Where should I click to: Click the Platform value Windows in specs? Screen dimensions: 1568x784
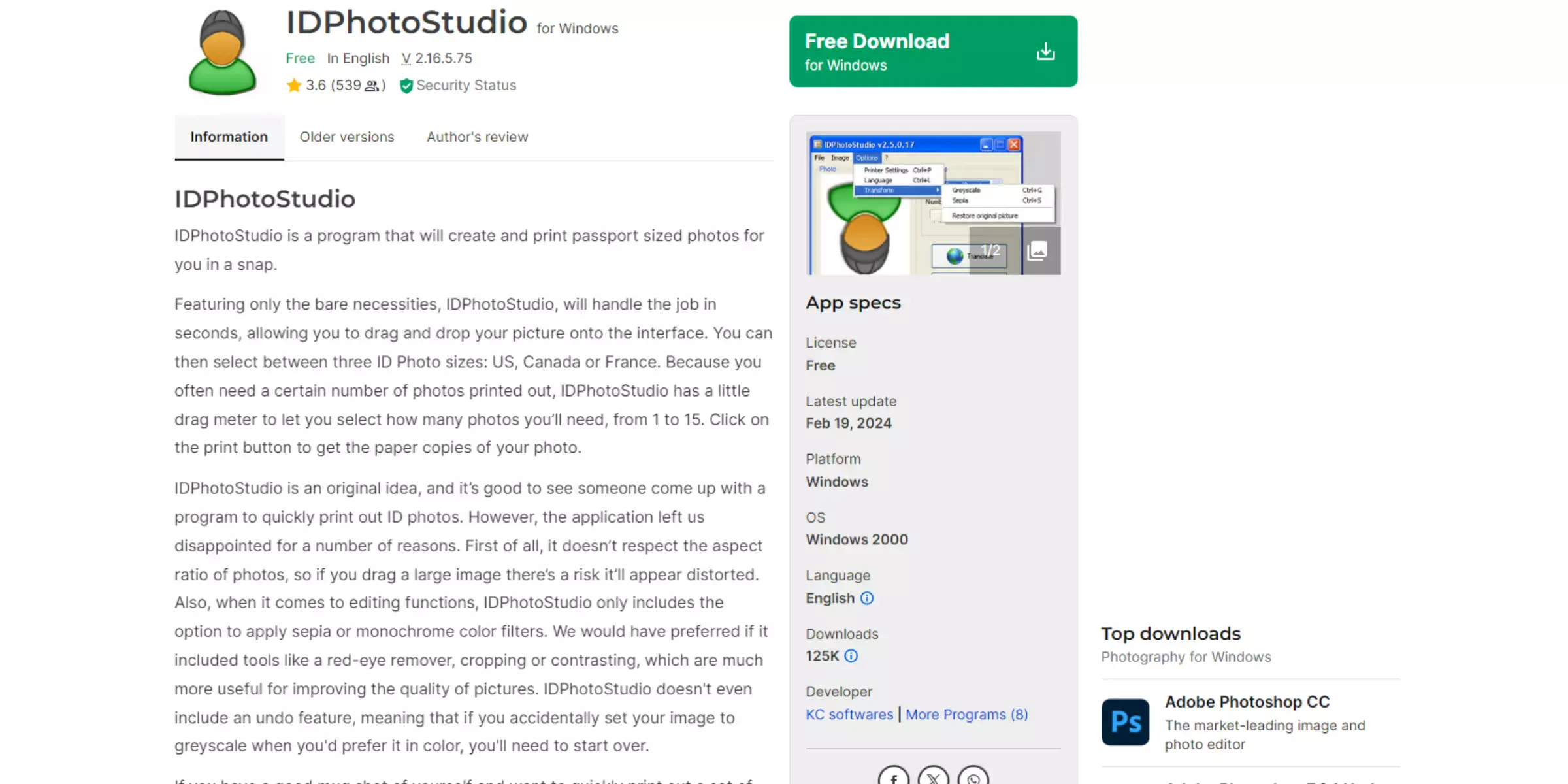[x=836, y=482]
